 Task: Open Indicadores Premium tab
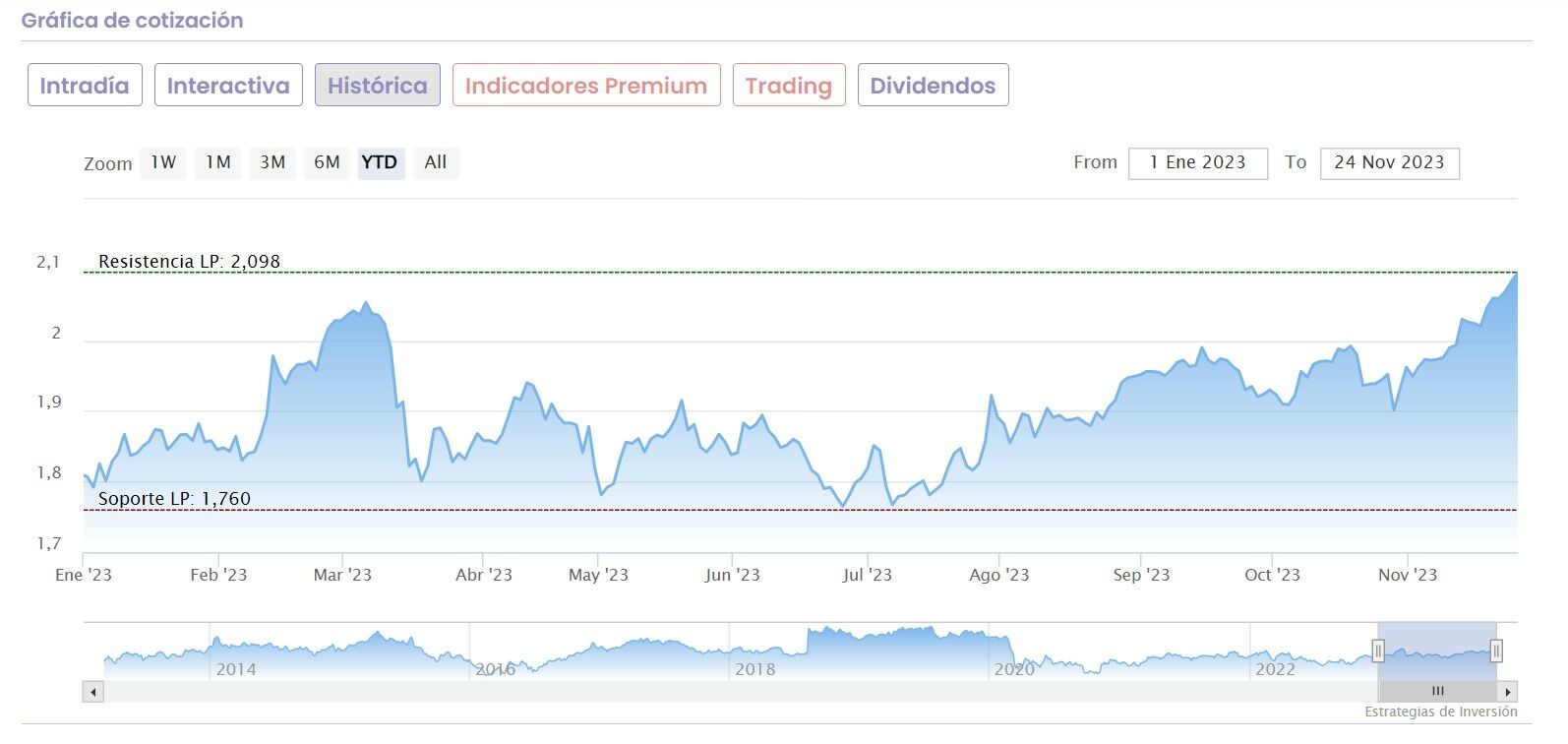[586, 86]
